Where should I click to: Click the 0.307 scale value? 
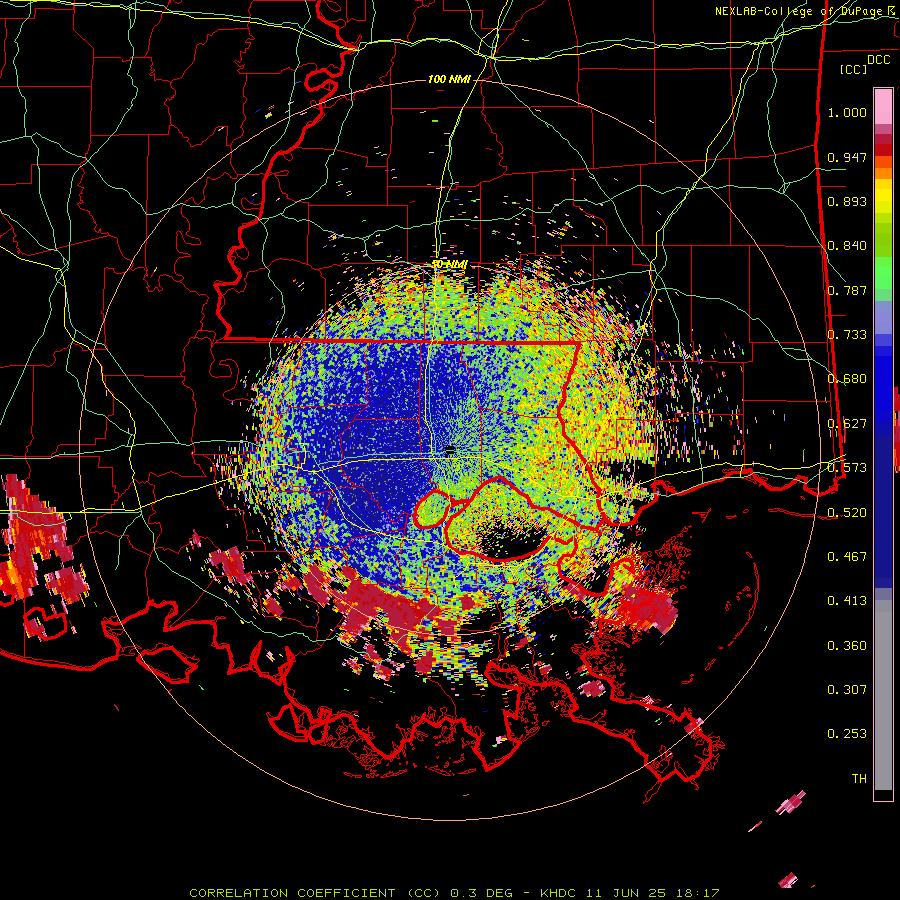click(x=847, y=689)
